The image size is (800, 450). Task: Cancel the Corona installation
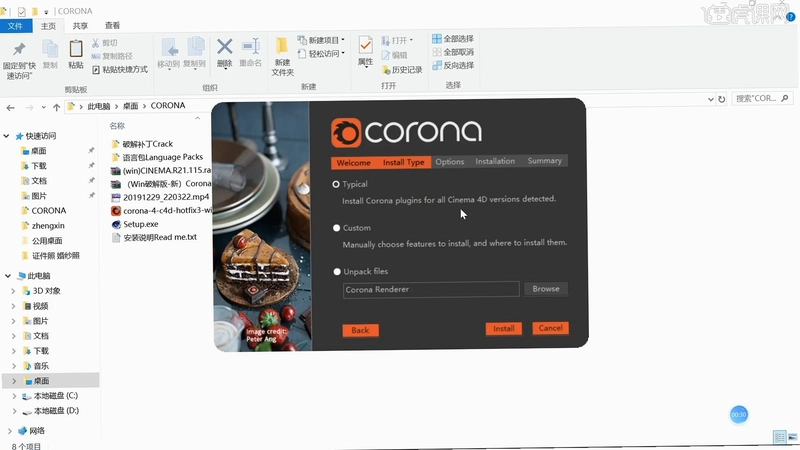click(551, 328)
